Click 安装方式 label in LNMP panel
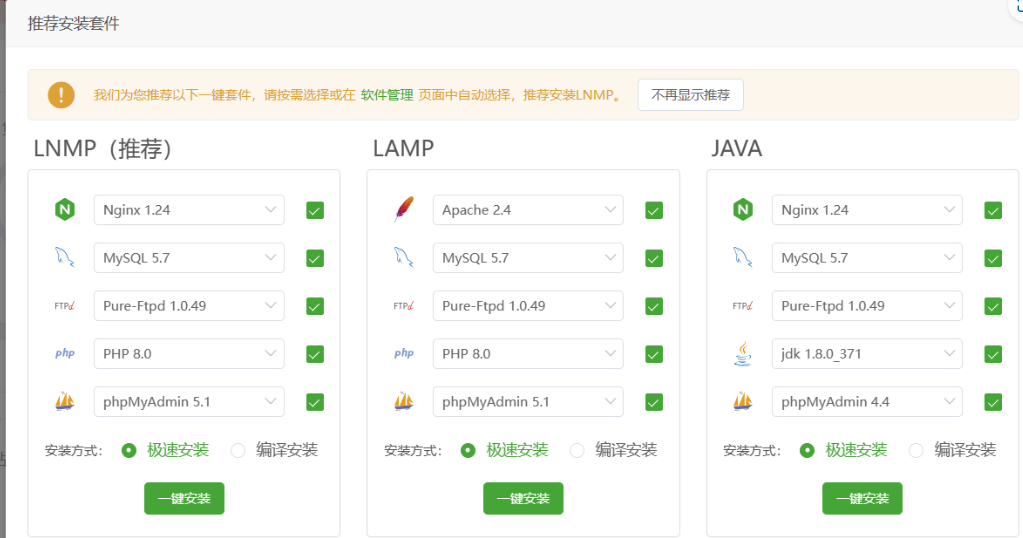This screenshot has height=538, width=1023. pyautogui.click(x=74, y=451)
